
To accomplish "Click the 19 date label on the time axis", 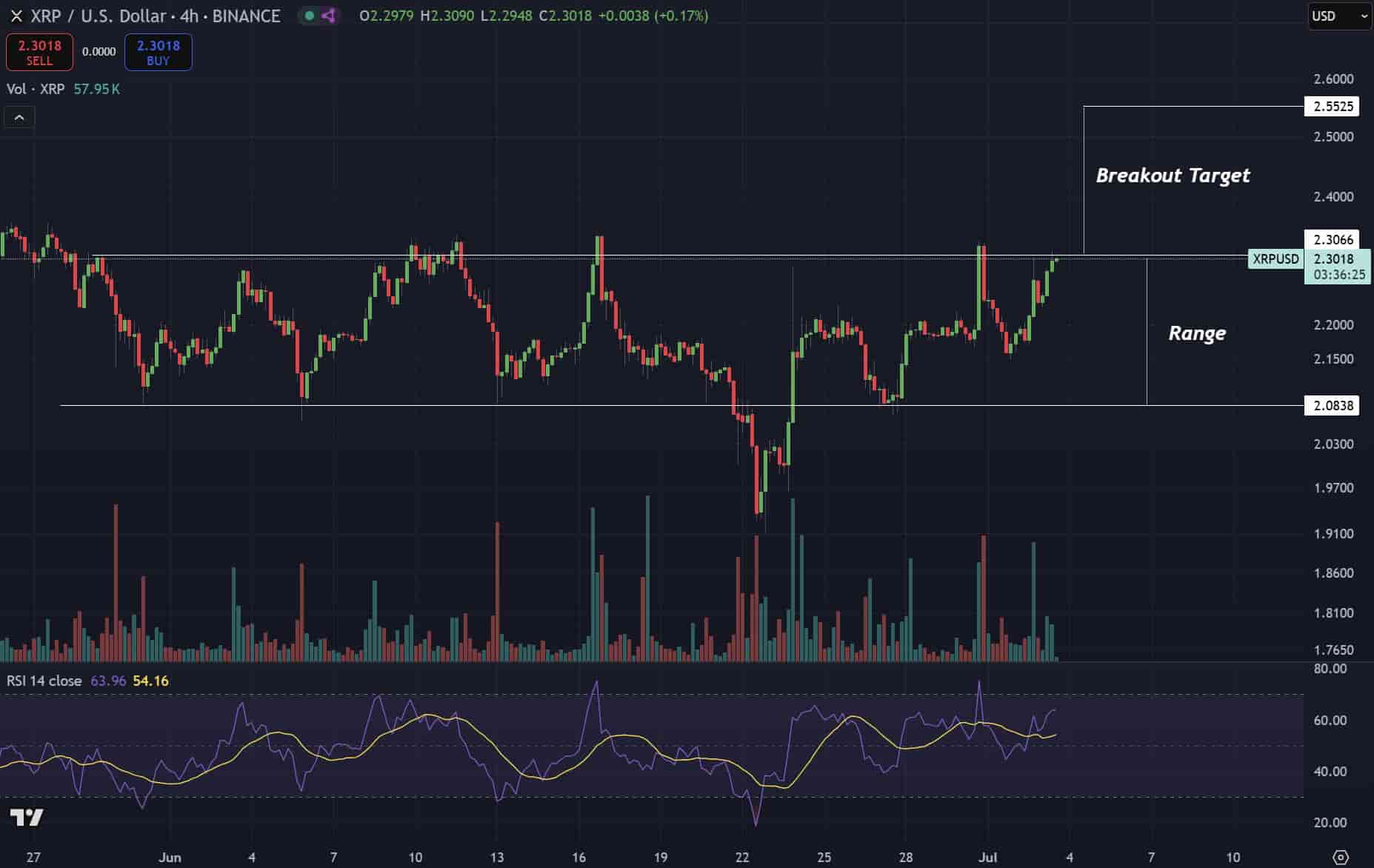I will [x=661, y=858].
